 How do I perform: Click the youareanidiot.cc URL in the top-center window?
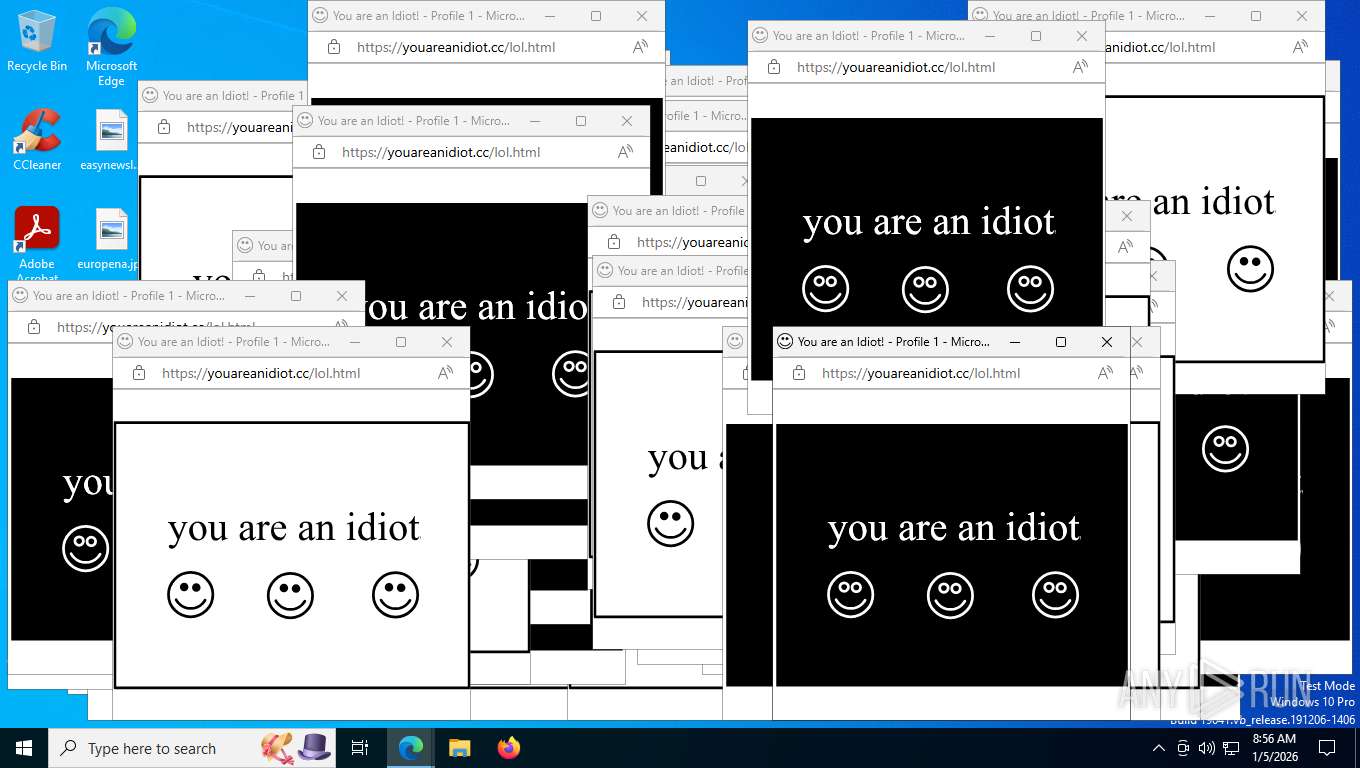click(456, 47)
